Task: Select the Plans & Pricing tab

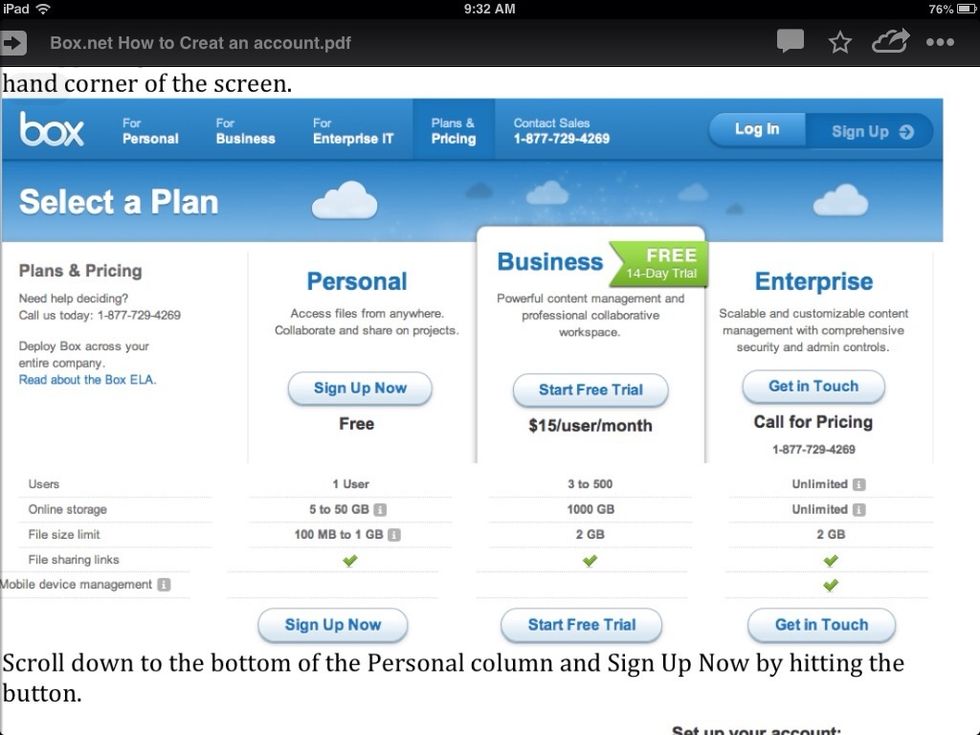Action: [x=453, y=131]
